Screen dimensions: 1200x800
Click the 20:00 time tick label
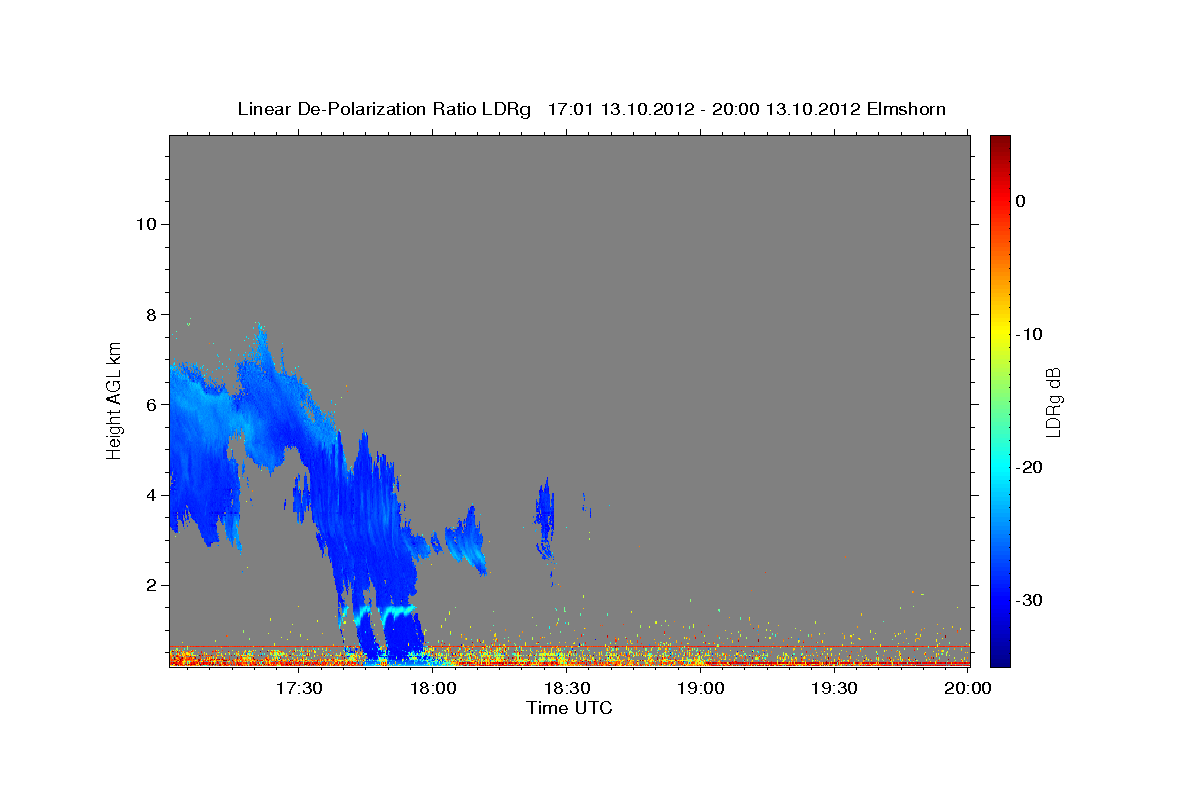tap(968, 688)
